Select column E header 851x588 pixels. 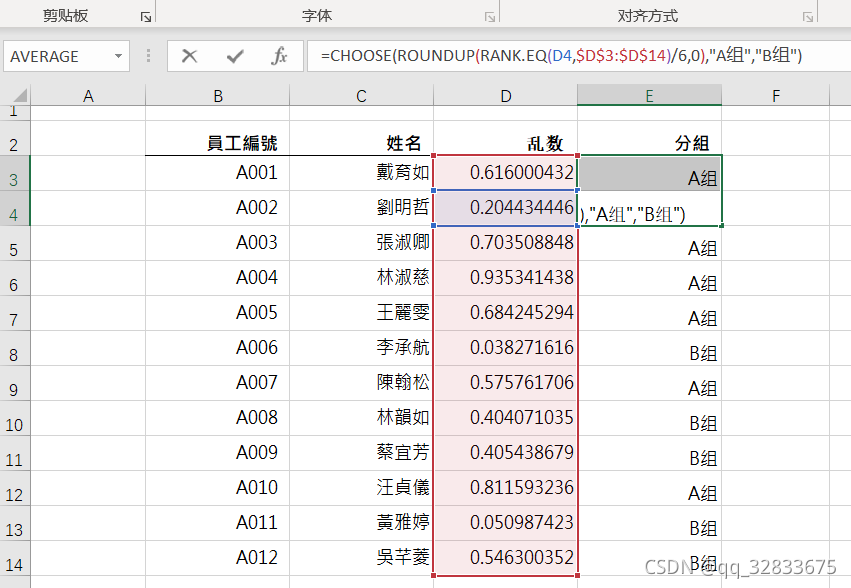(649, 96)
